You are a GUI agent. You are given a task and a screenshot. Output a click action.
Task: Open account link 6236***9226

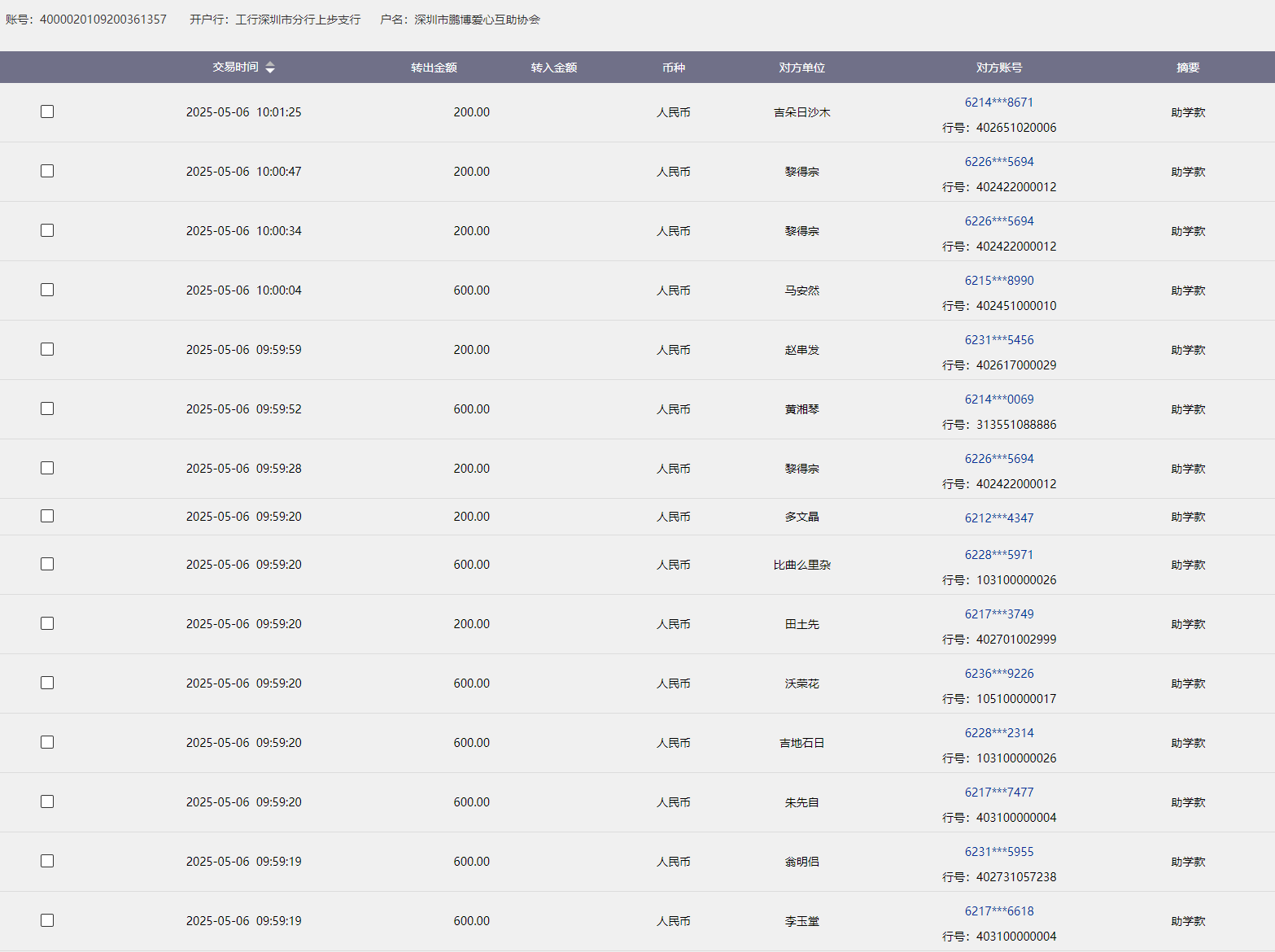tap(998, 674)
